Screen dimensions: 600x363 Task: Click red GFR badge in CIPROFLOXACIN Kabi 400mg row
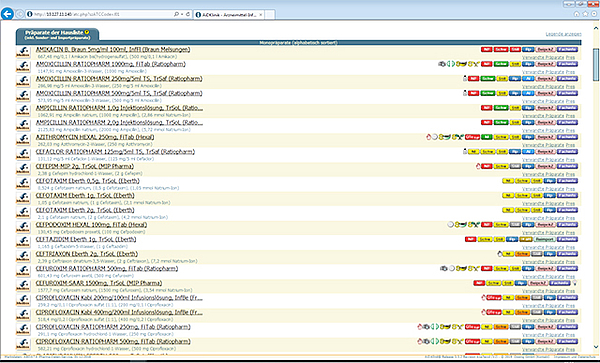(x=494, y=312)
